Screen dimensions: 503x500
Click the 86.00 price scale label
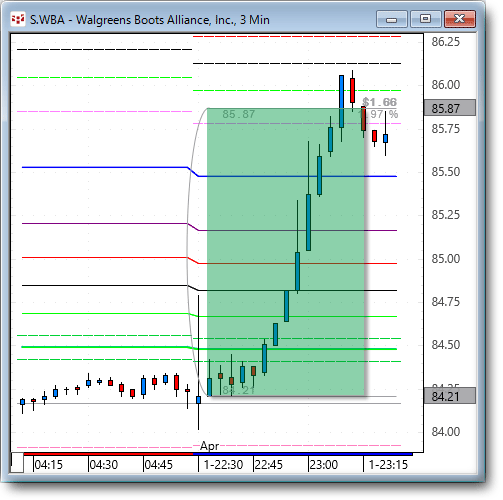[446, 84]
